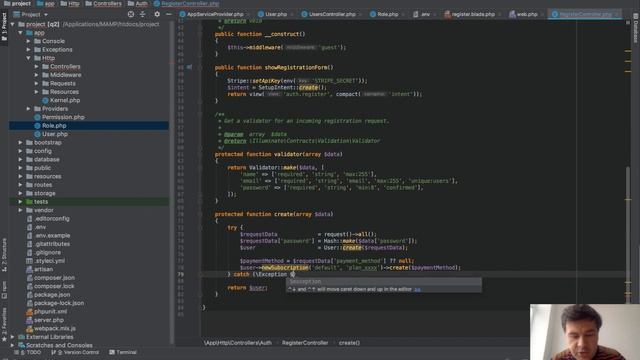Expand Scratches and Consoles node

[13, 345]
